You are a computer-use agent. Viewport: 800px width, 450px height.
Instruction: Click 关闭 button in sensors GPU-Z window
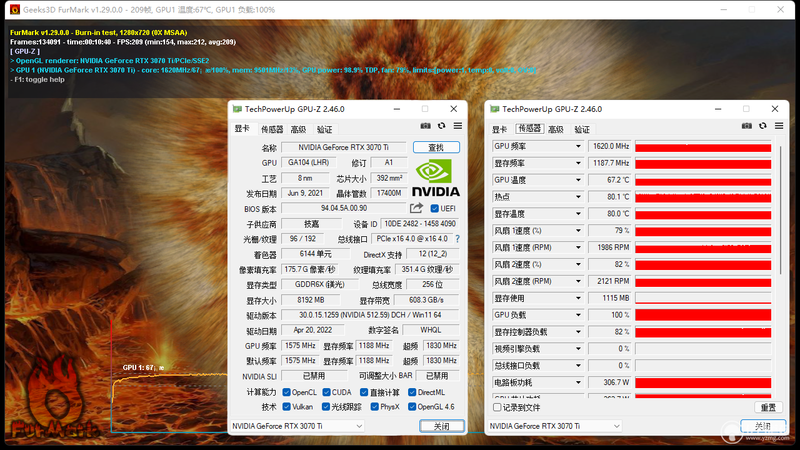763,426
